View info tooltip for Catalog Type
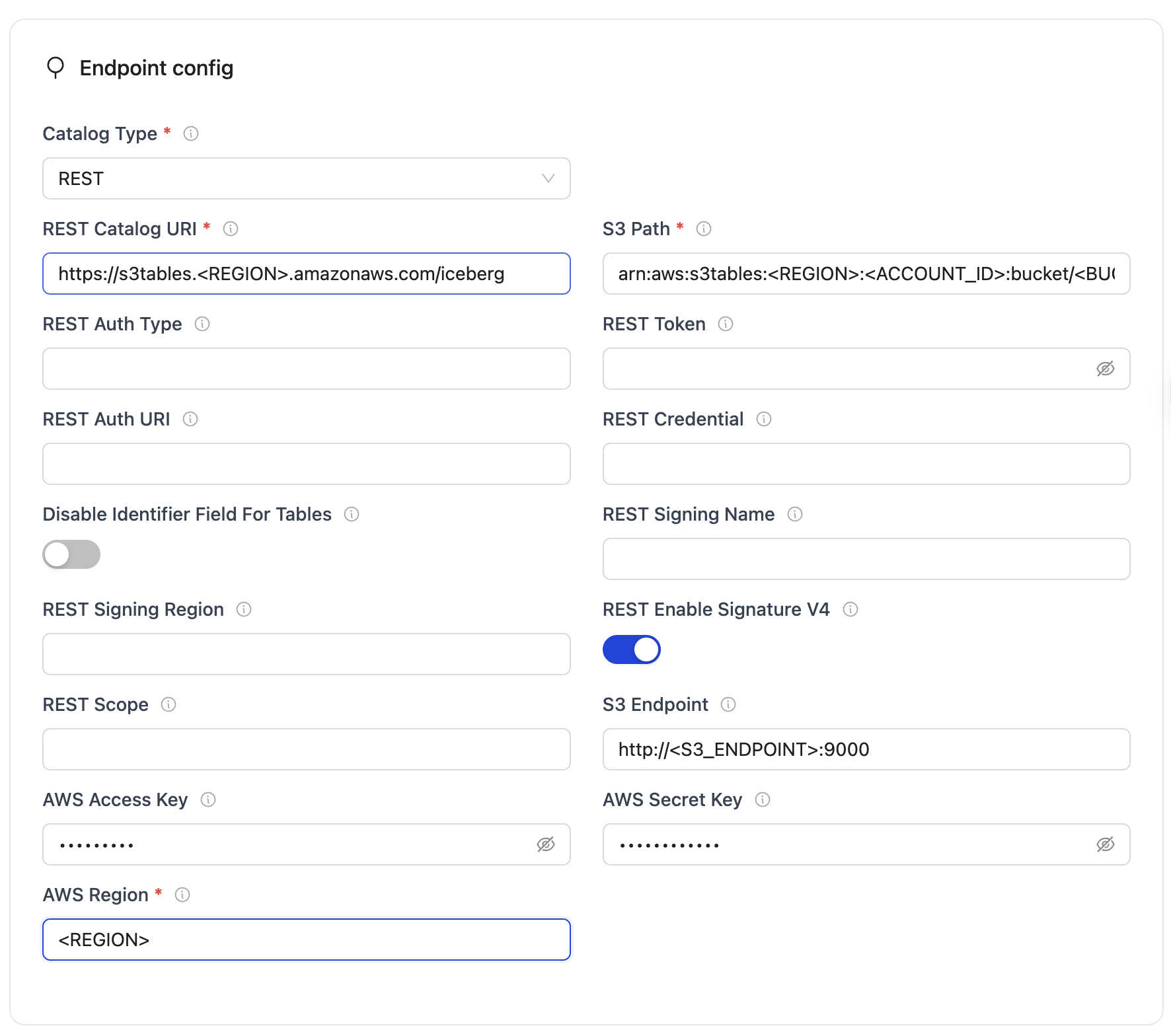The image size is (1171, 1036). (191, 133)
